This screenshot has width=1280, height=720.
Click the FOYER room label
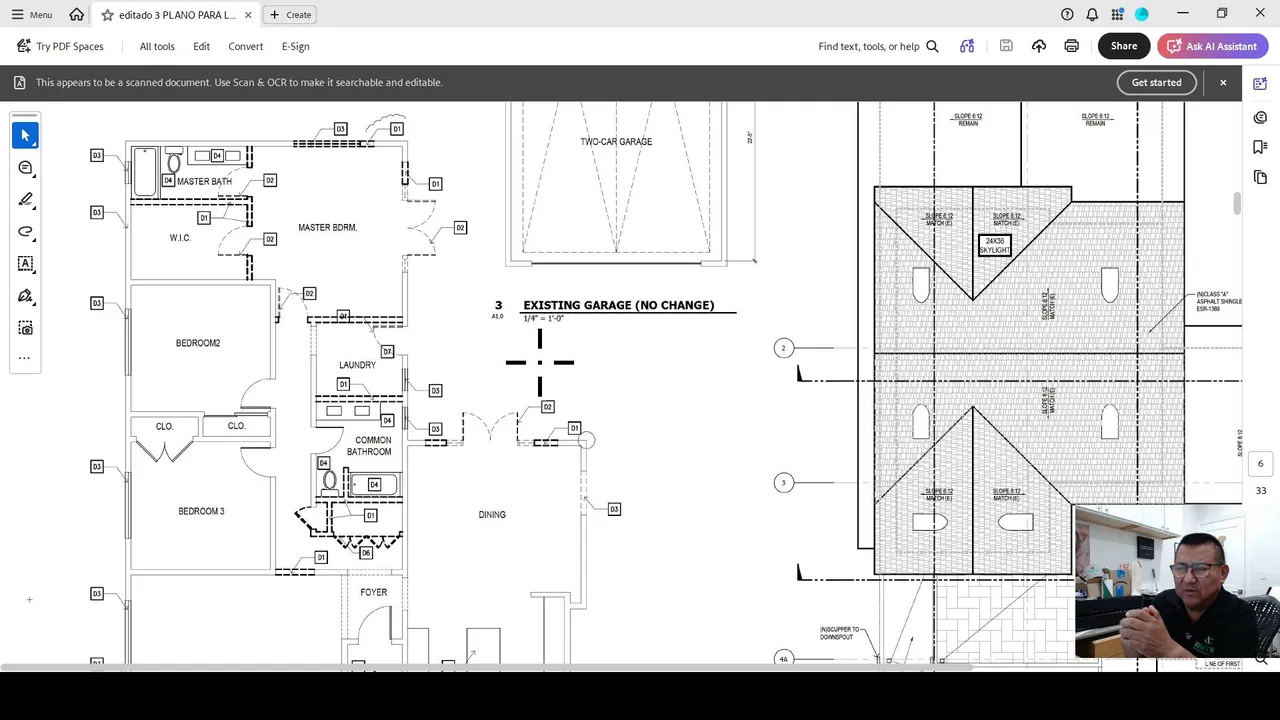(374, 593)
